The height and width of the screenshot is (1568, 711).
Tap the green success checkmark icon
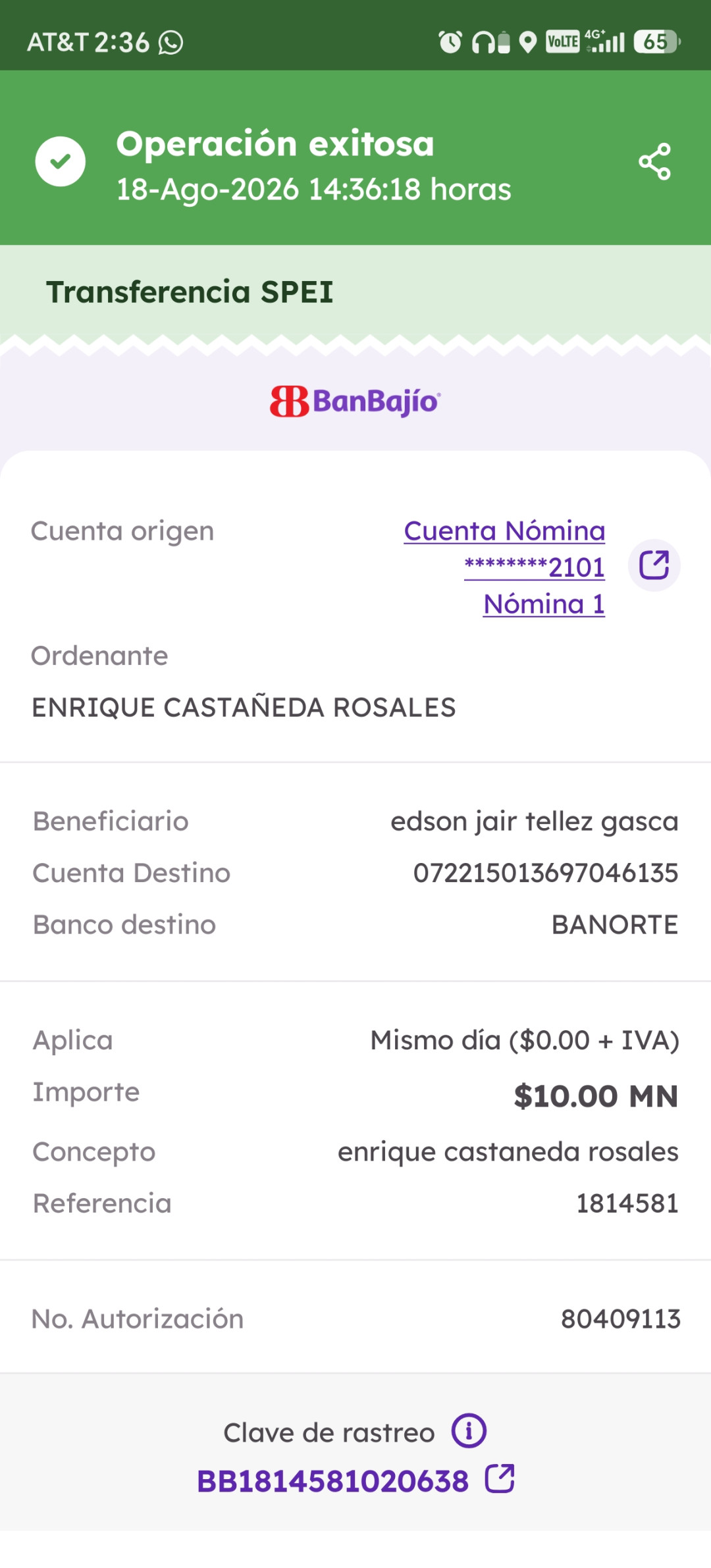[60, 161]
